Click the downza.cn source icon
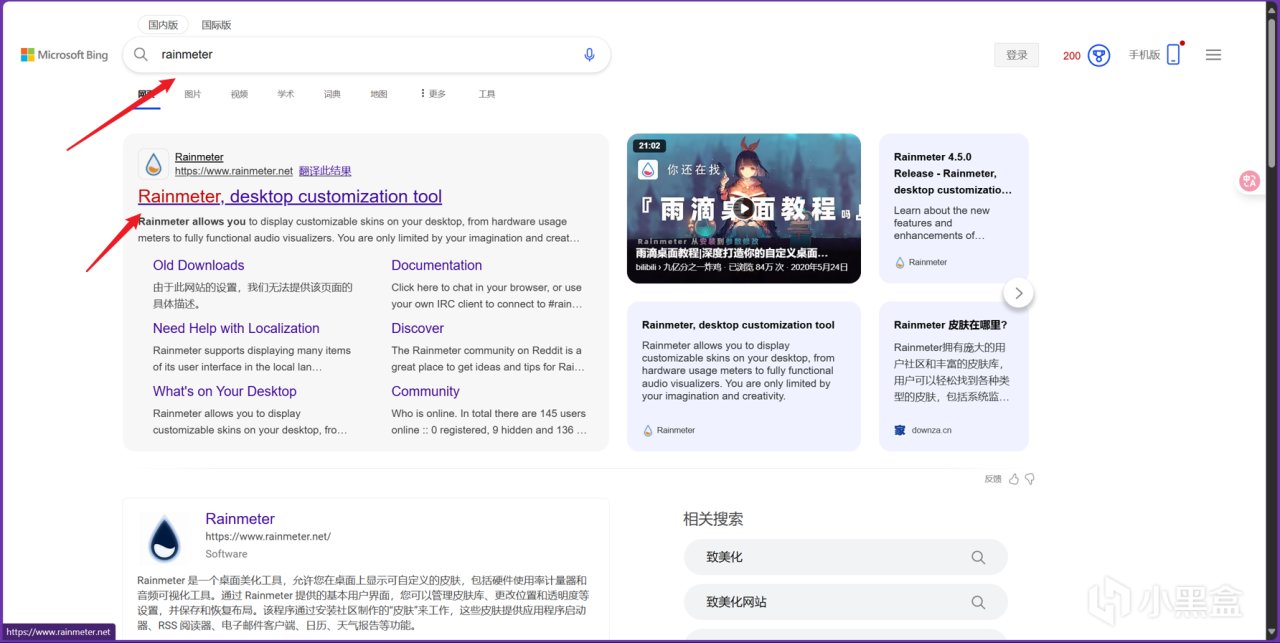This screenshot has width=1280, height=643. pos(900,430)
